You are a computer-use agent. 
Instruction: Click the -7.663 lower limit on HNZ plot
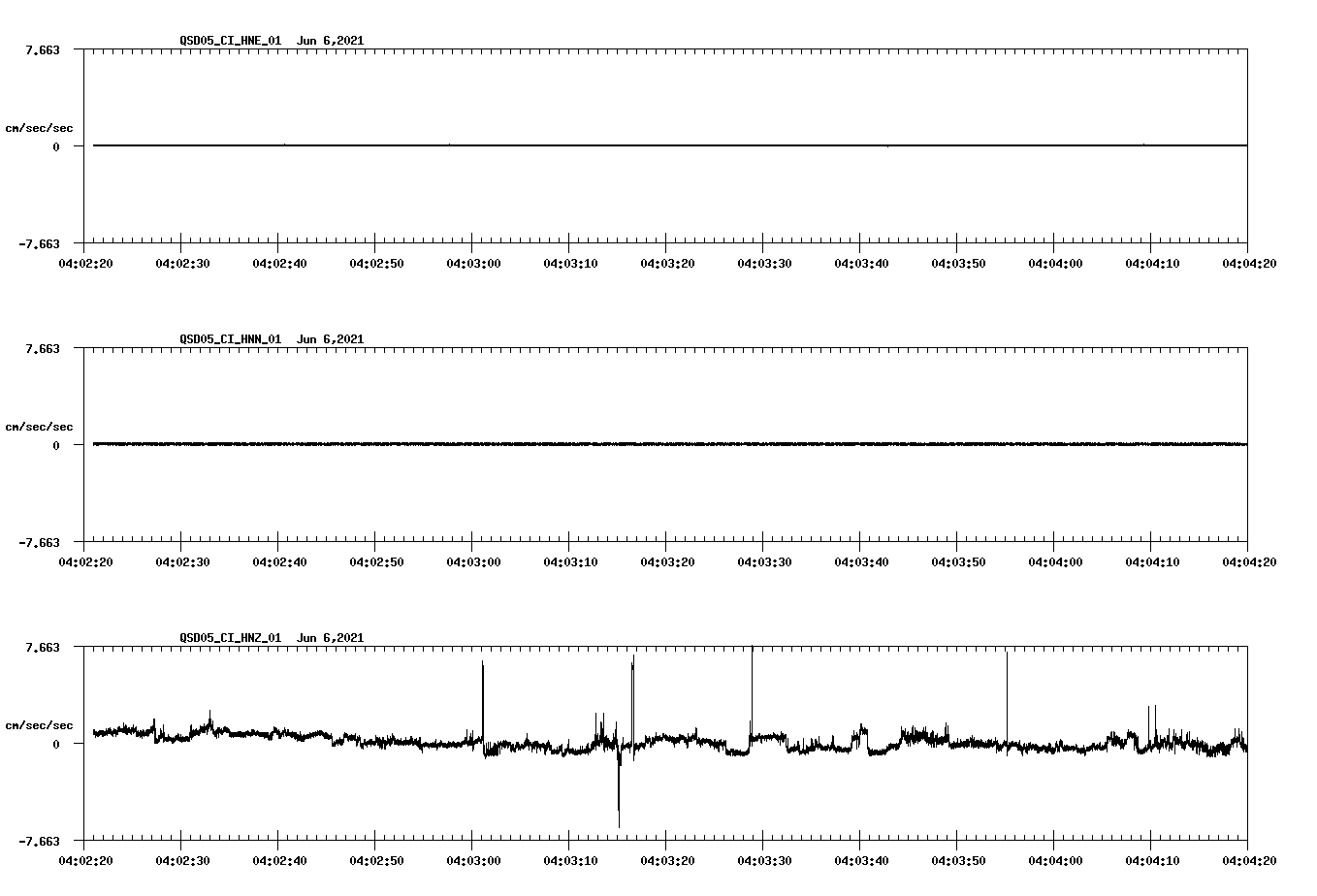(40, 841)
